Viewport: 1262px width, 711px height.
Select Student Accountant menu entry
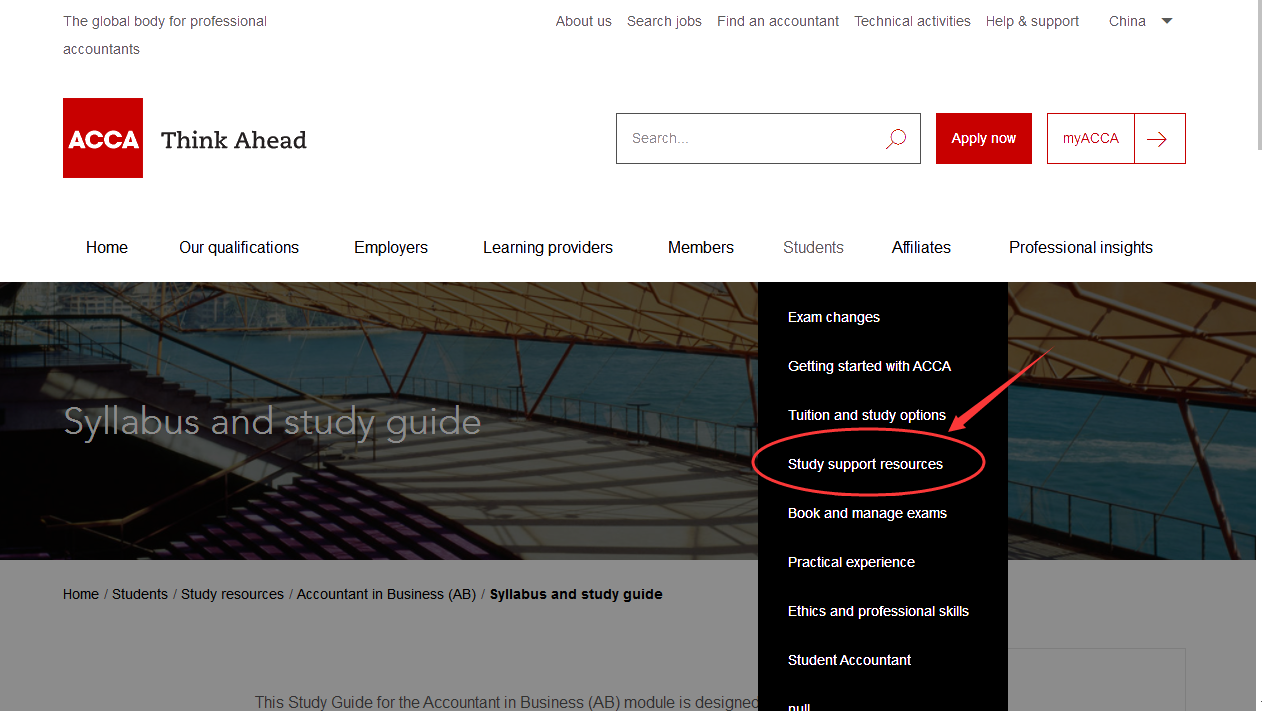pyautogui.click(x=849, y=660)
